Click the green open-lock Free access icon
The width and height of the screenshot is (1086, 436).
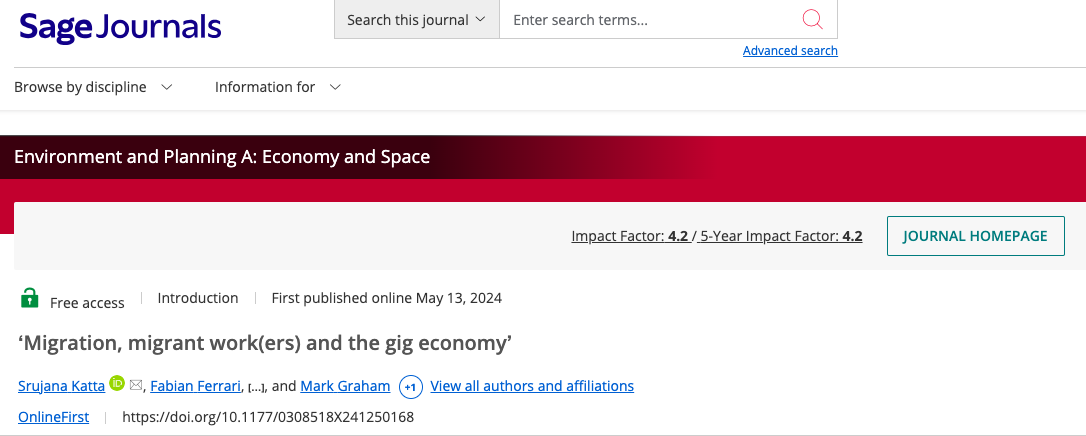tap(30, 299)
